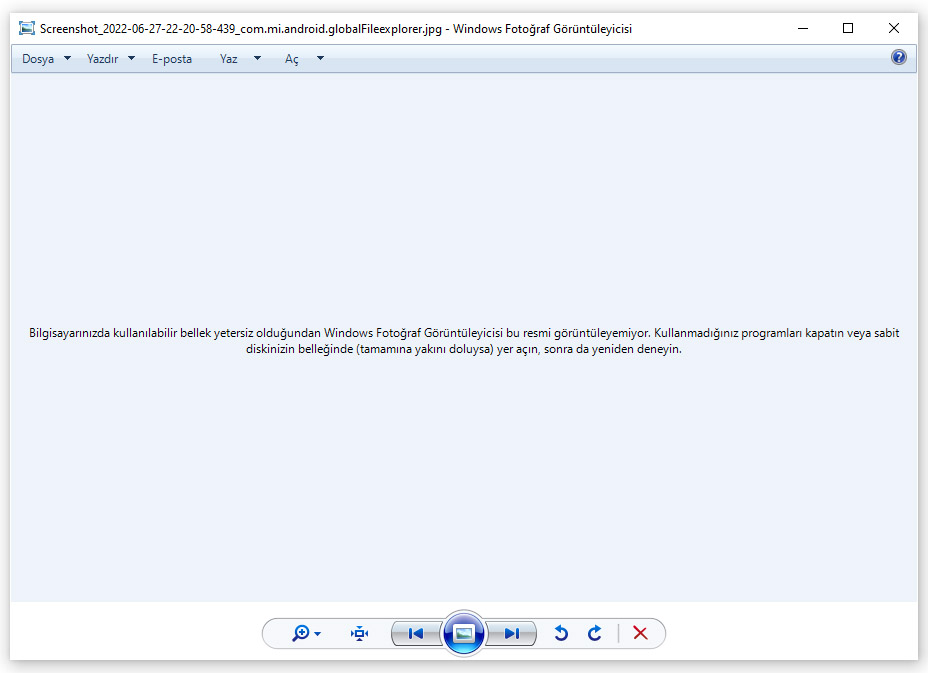Close the Windows Fotoğraf Görüntüleyicisi window
The image size is (928, 673).
[894, 28]
